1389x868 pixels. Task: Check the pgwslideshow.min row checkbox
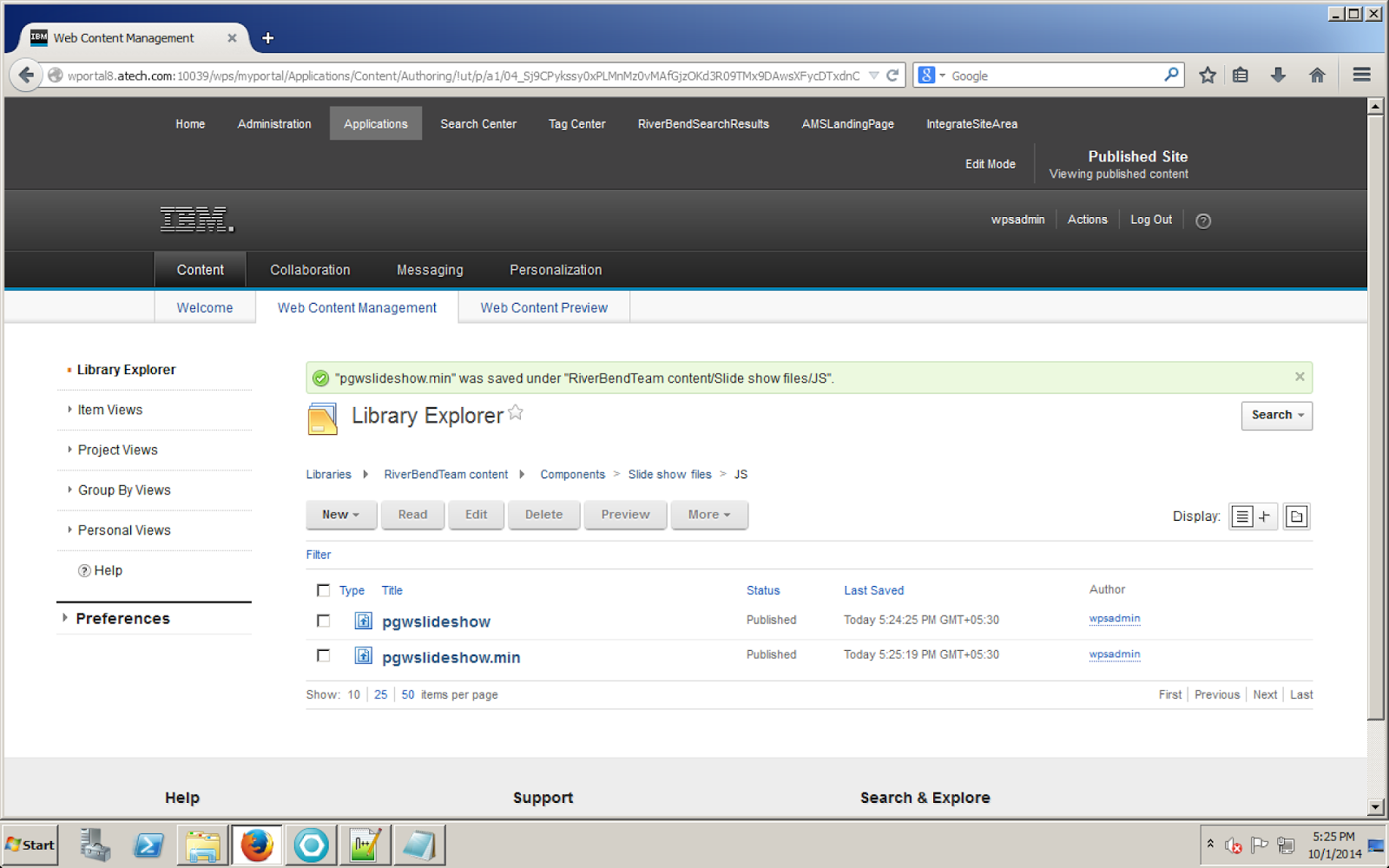(323, 655)
